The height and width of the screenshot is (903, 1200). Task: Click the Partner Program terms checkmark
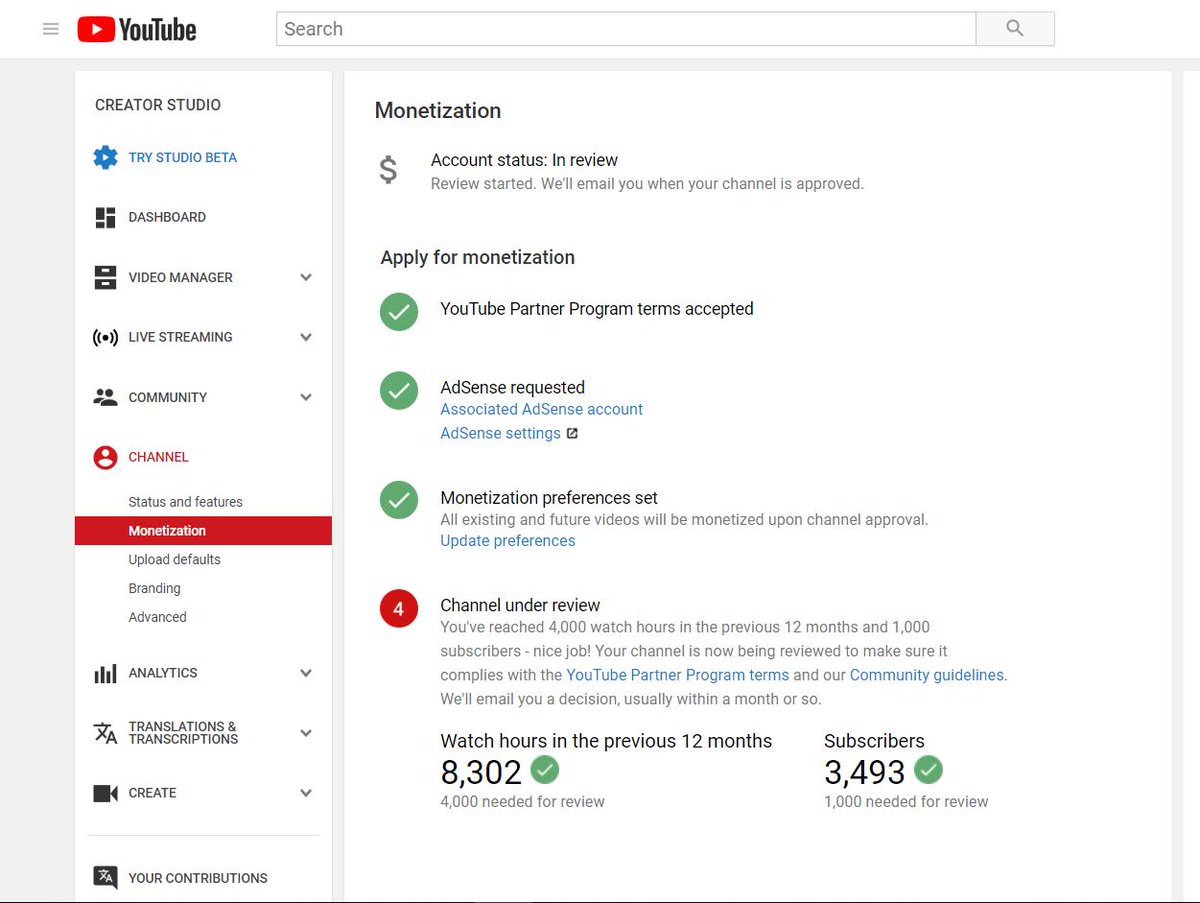click(x=399, y=311)
